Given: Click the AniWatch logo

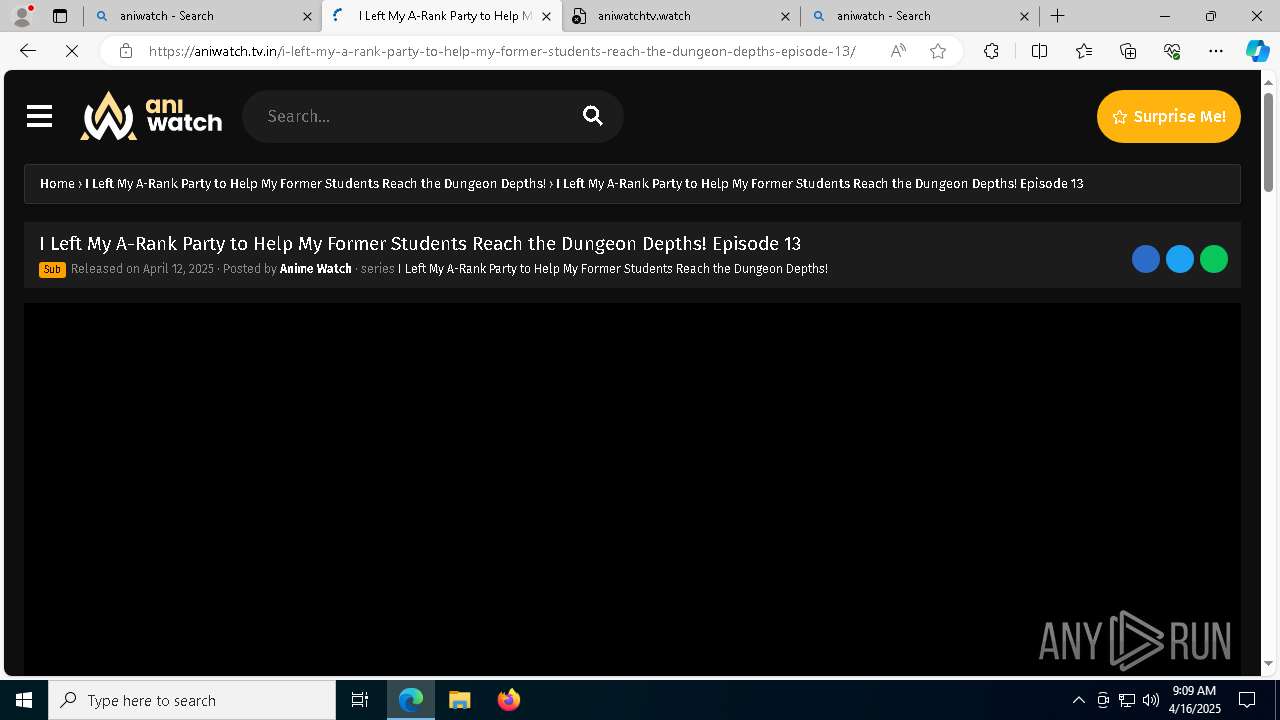Looking at the screenshot, I should tap(151, 116).
